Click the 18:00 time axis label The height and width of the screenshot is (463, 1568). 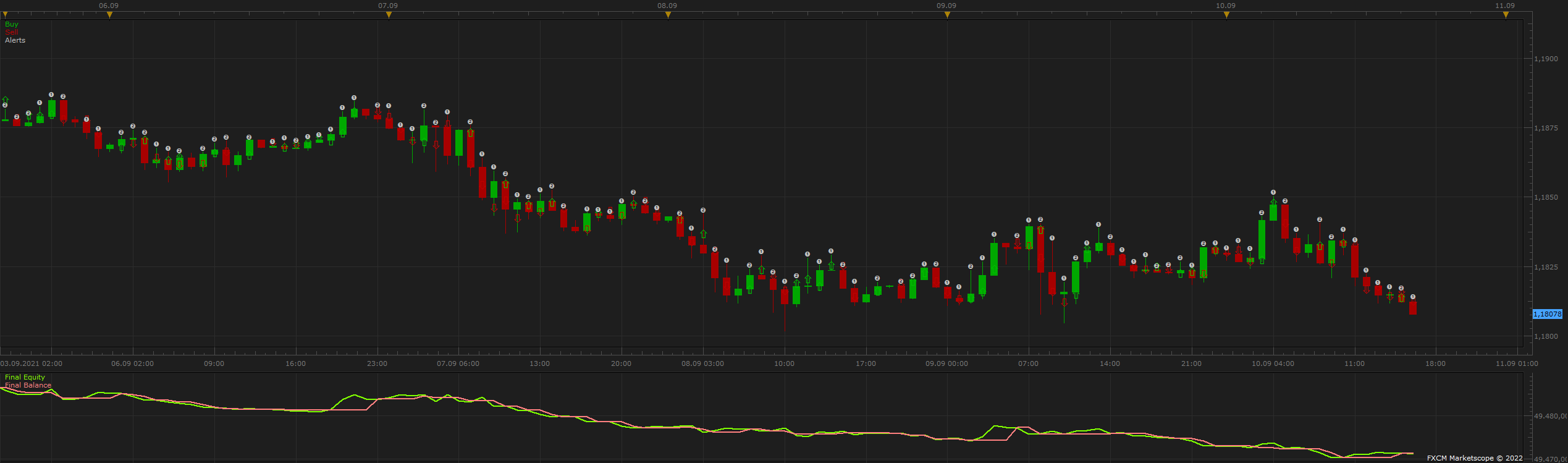pyautogui.click(x=1435, y=363)
